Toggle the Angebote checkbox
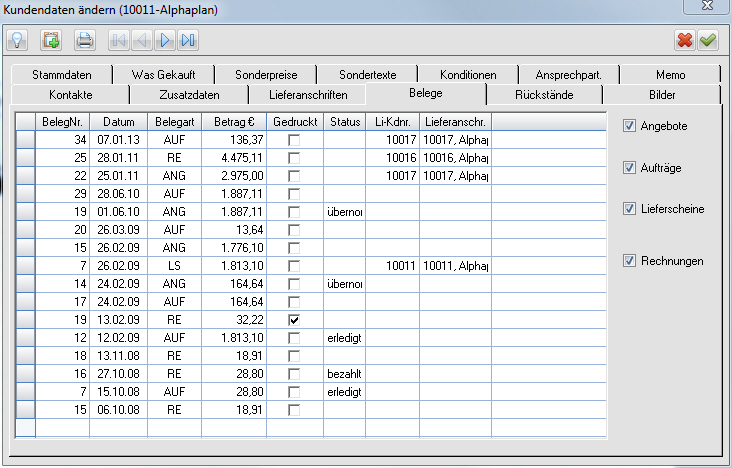 (629, 126)
